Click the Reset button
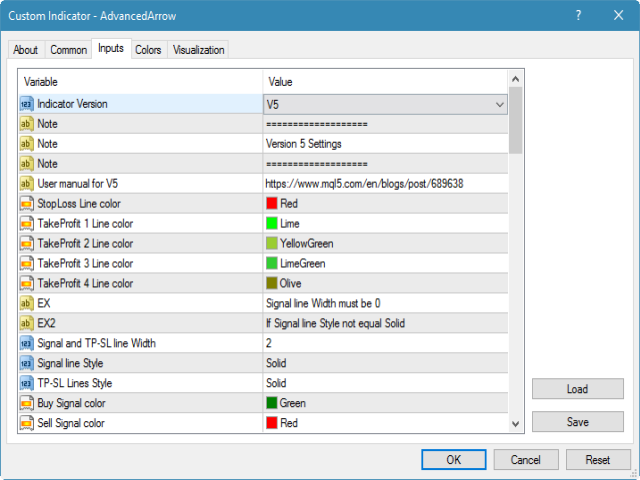640x480 pixels. 598,460
